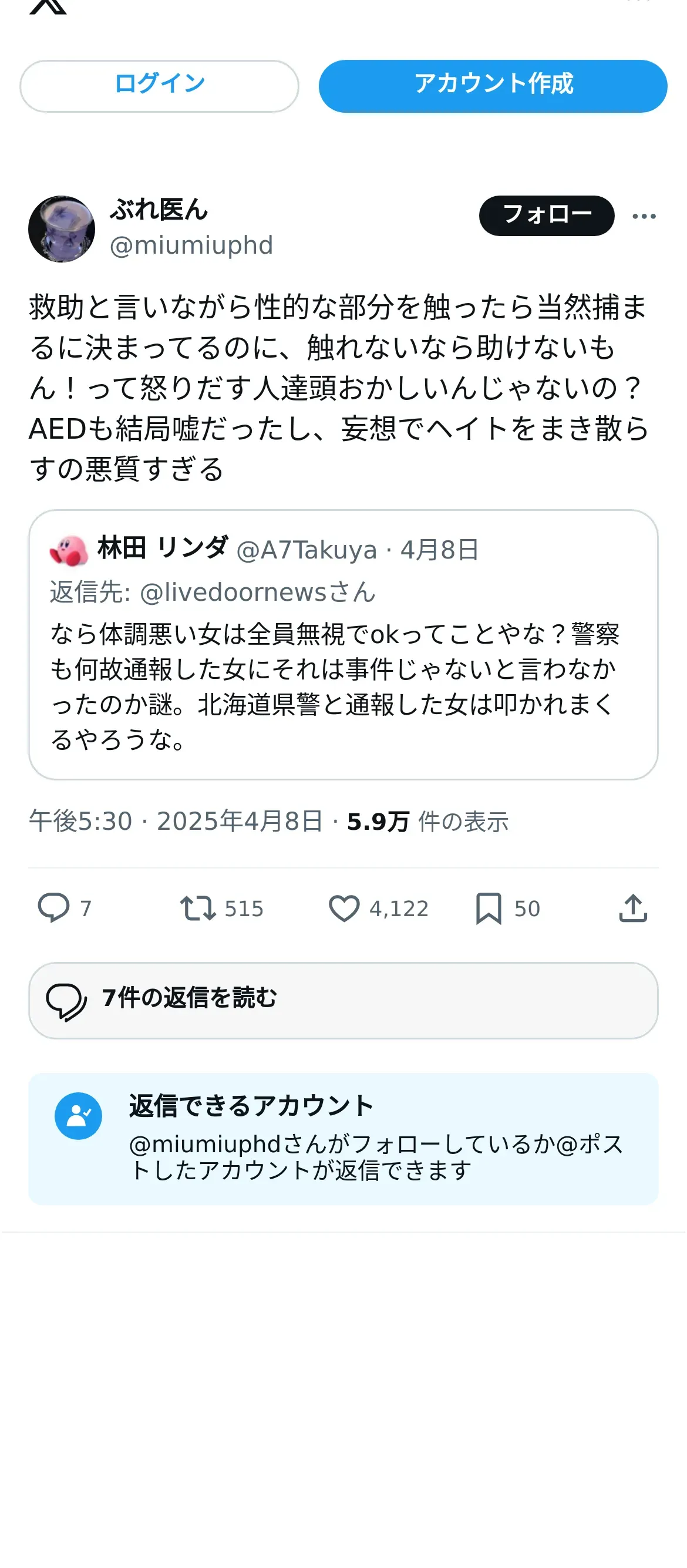The image size is (687, 1568).
Task: Click the double speech bubble icon
Action: [x=67, y=1001]
